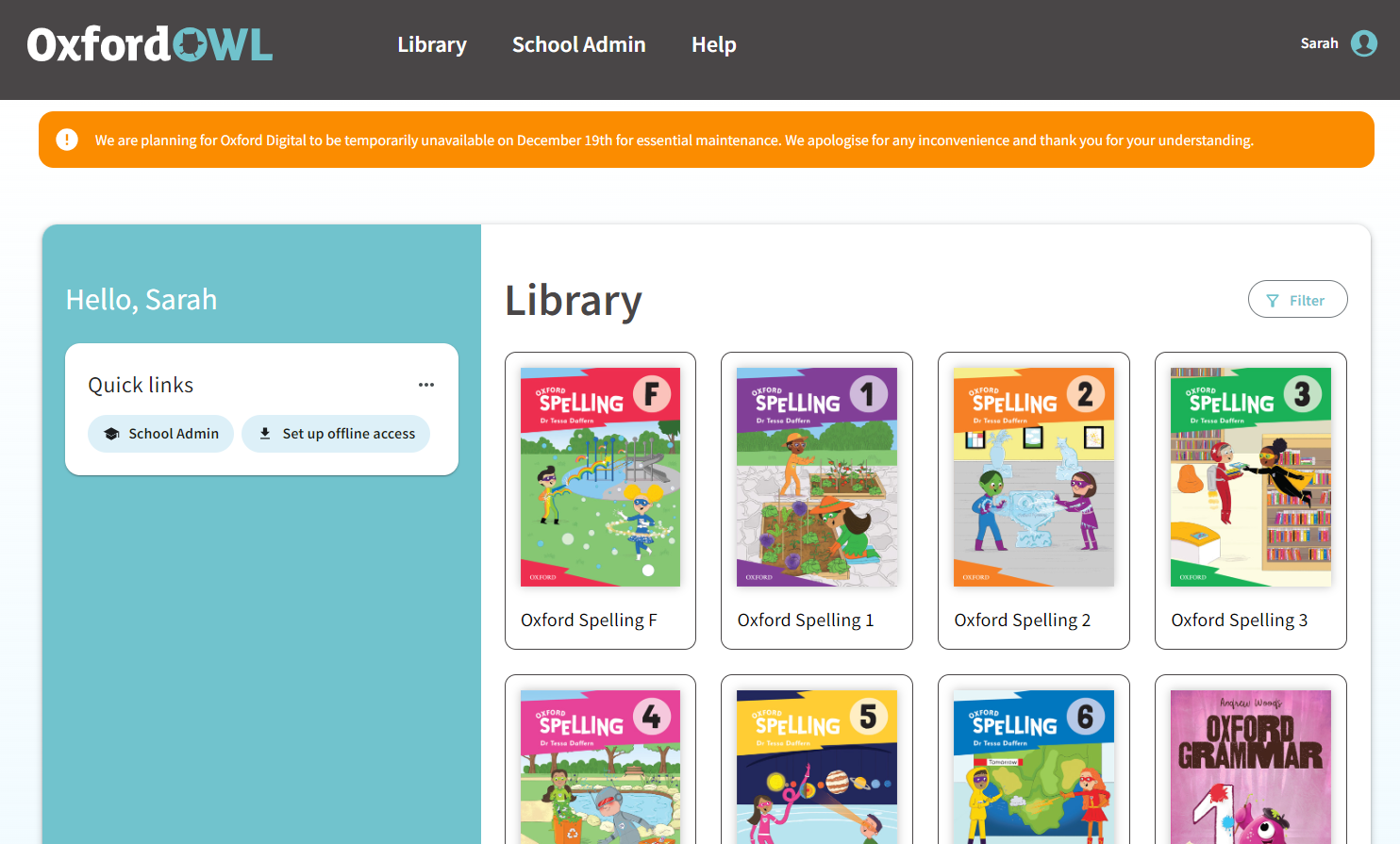The image size is (1400, 844).
Task: Click the Oxford OWL logo
Action: (x=150, y=44)
